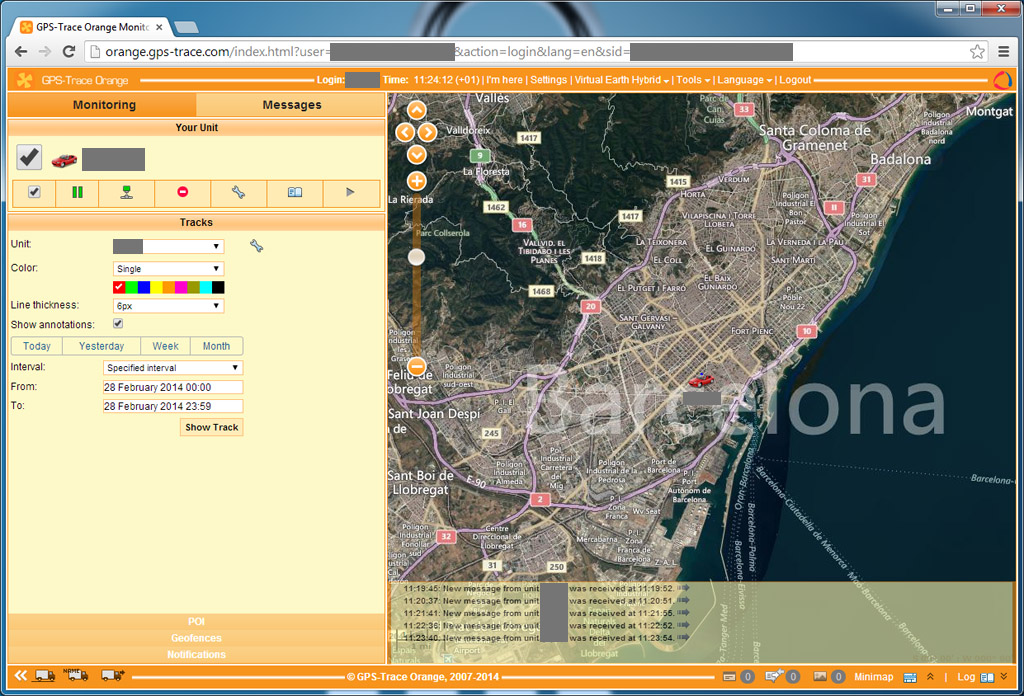This screenshot has height=696, width=1024.
Task: Reload the page in the browser
Action: coord(69,52)
